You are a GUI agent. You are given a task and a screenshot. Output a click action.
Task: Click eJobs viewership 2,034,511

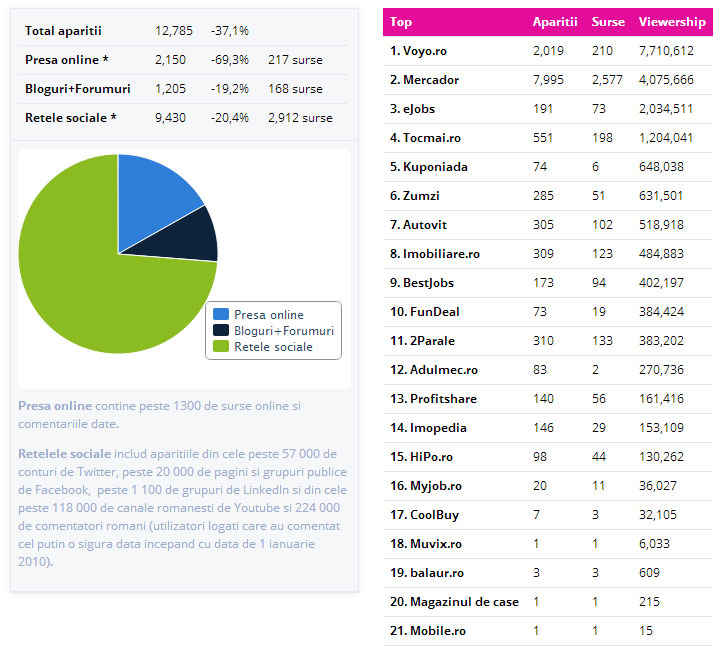(666, 109)
